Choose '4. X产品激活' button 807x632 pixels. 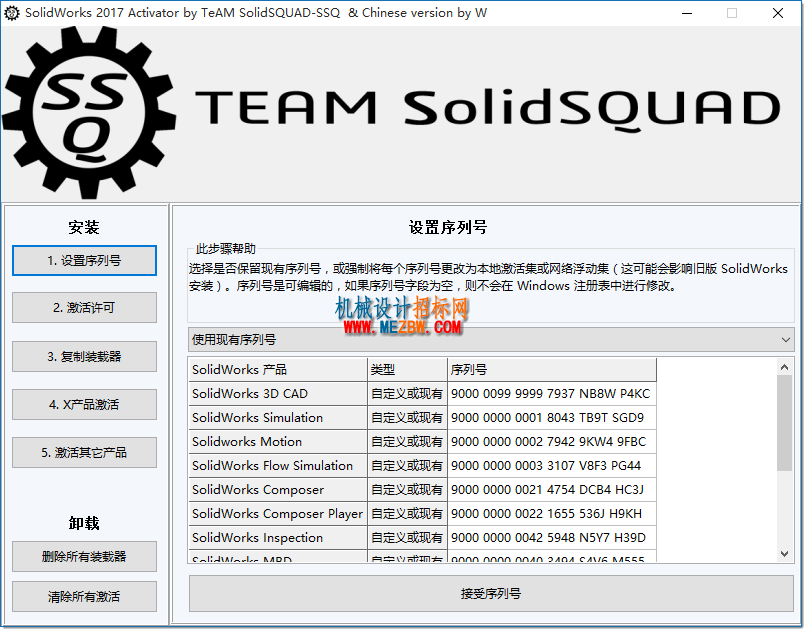tap(84, 405)
